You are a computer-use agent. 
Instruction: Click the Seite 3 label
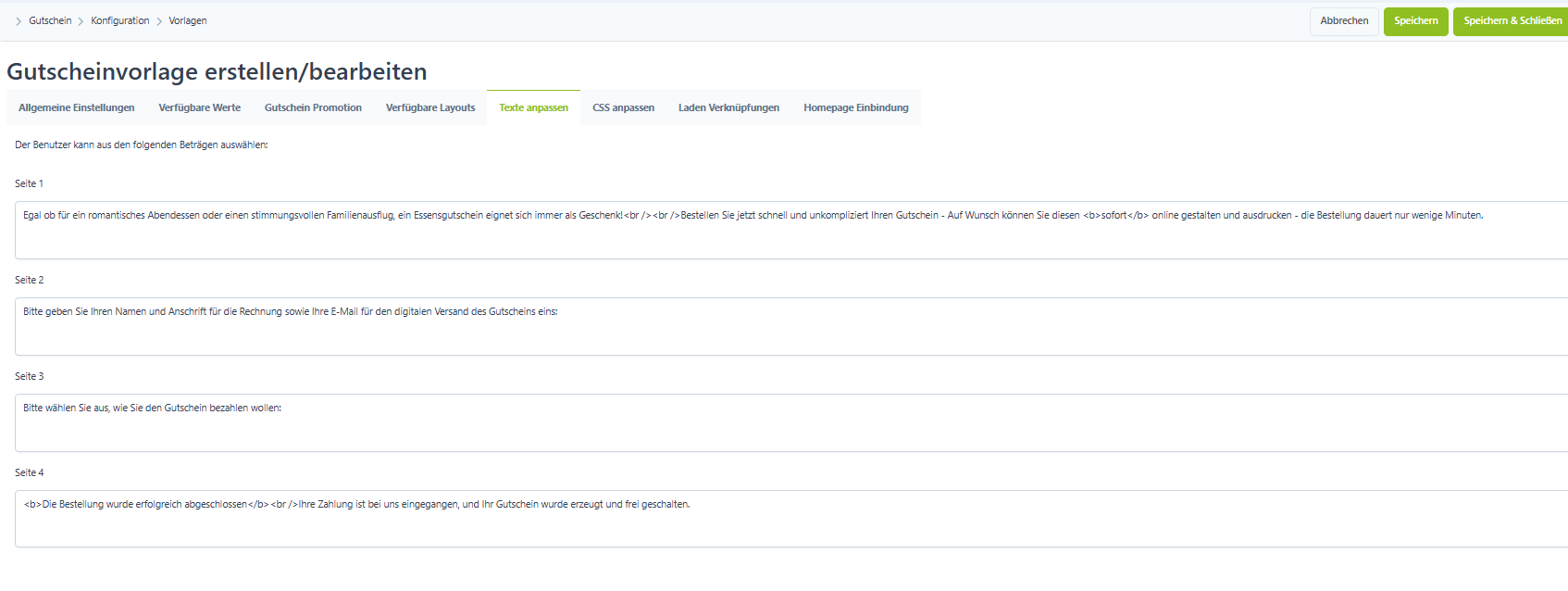29,376
